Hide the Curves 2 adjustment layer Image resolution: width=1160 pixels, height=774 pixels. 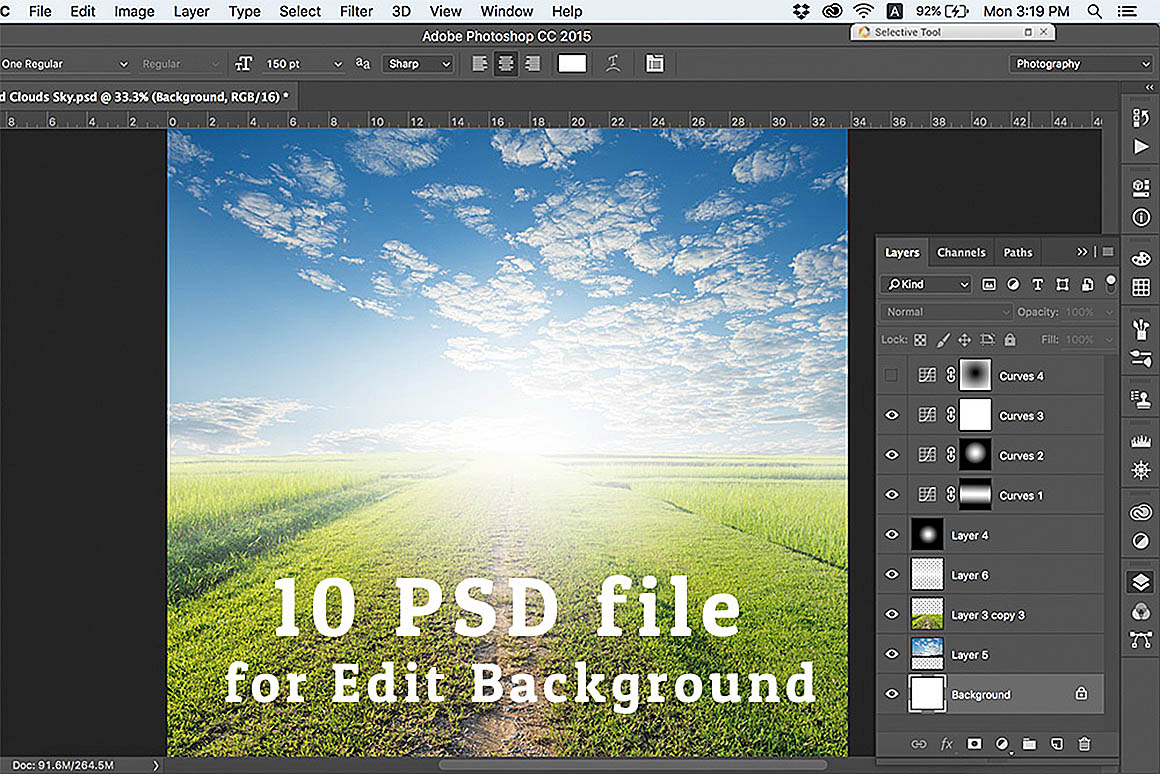coord(892,455)
